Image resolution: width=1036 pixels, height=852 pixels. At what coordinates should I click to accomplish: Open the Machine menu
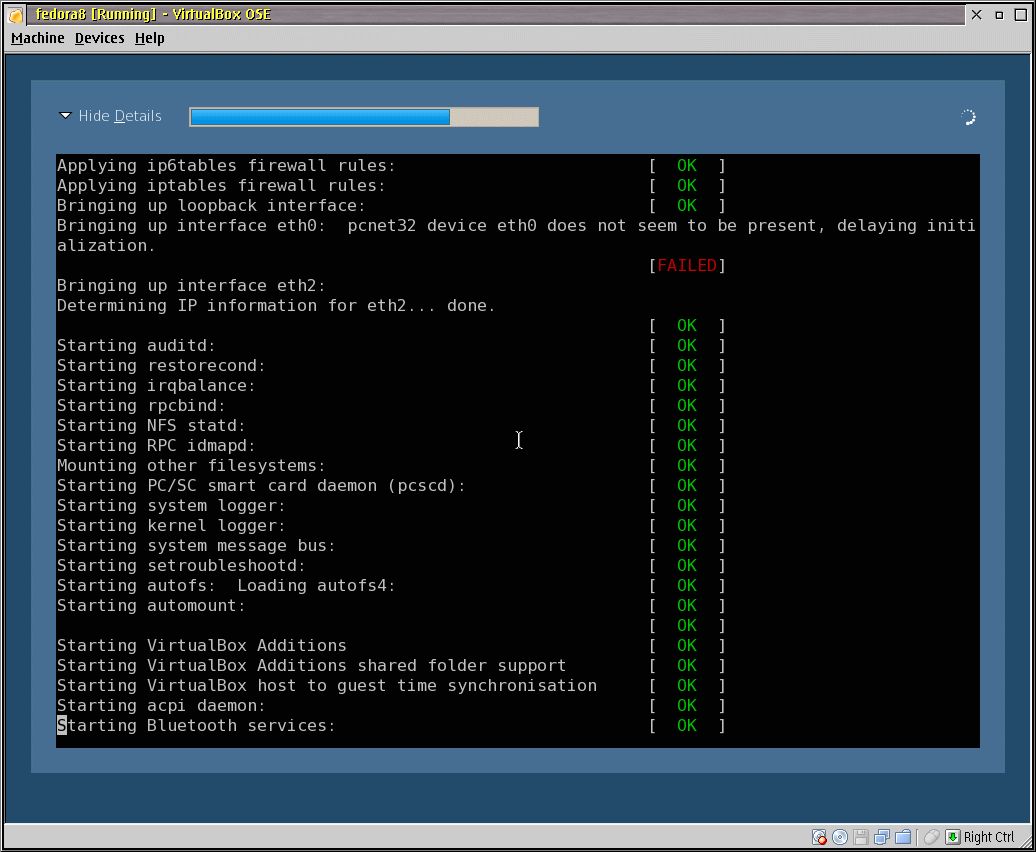pyautogui.click(x=38, y=38)
